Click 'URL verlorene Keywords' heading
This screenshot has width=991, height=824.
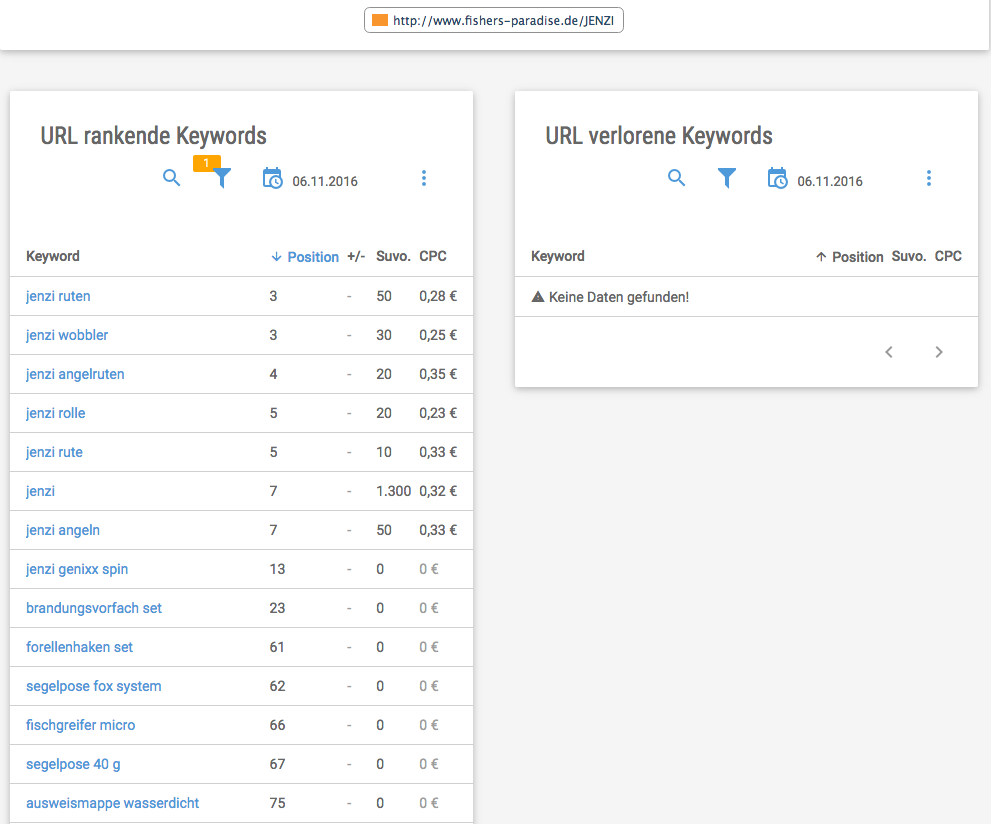pyautogui.click(x=659, y=136)
